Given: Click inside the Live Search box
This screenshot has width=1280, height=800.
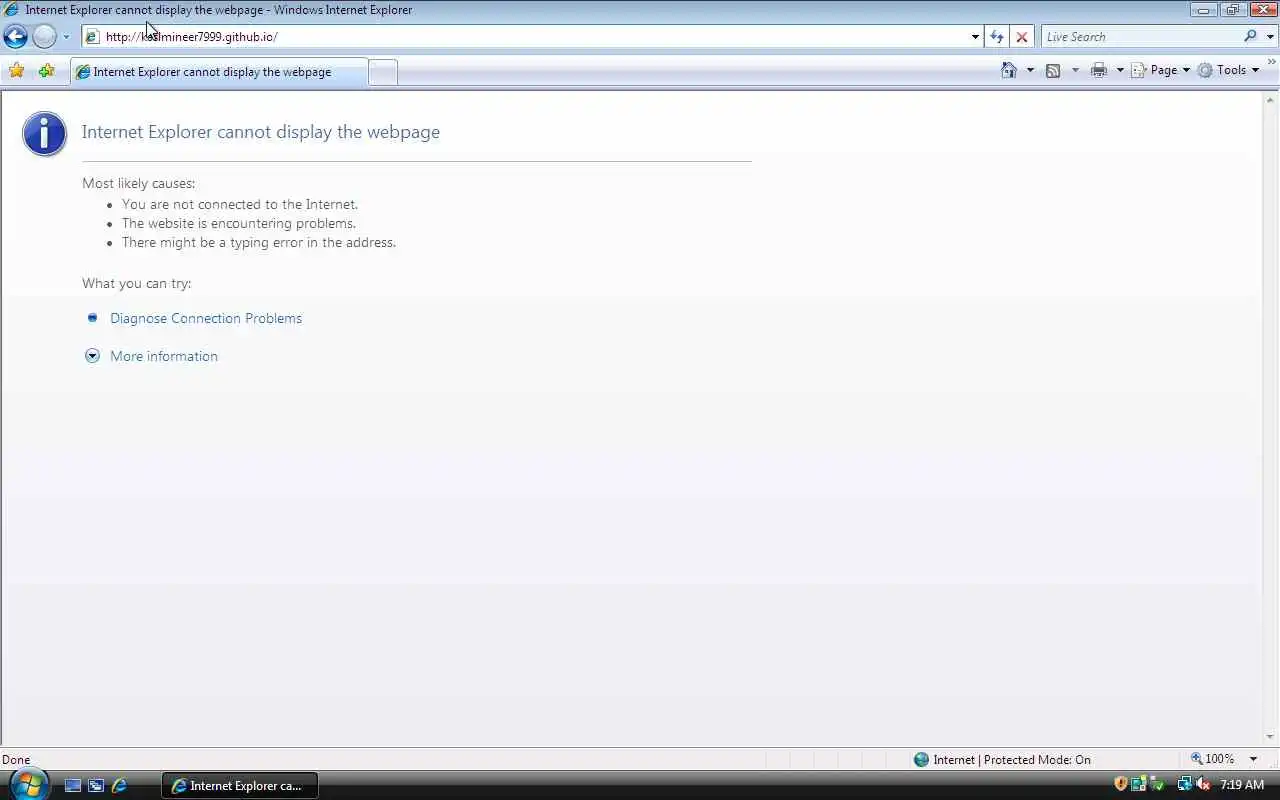Looking at the screenshot, I should tap(1141, 37).
